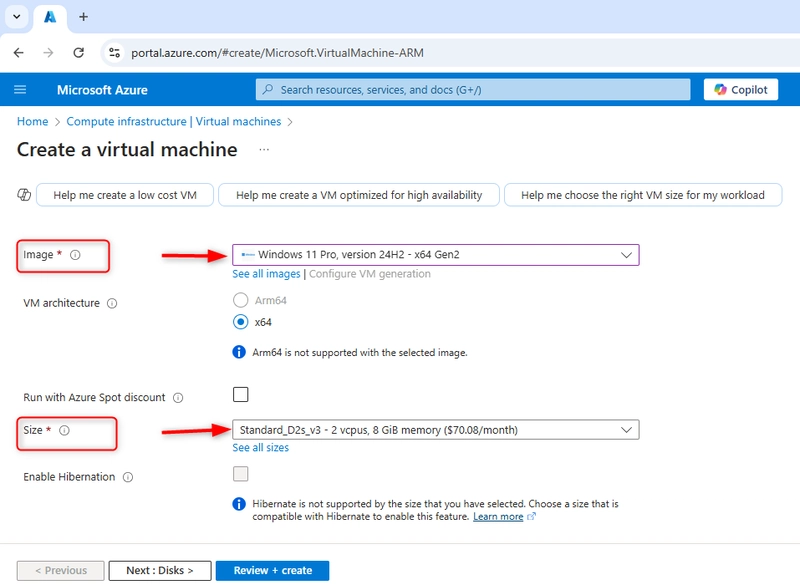Click the browser back arrow
This screenshot has height=585, width=800.
[x=19, y=53]
